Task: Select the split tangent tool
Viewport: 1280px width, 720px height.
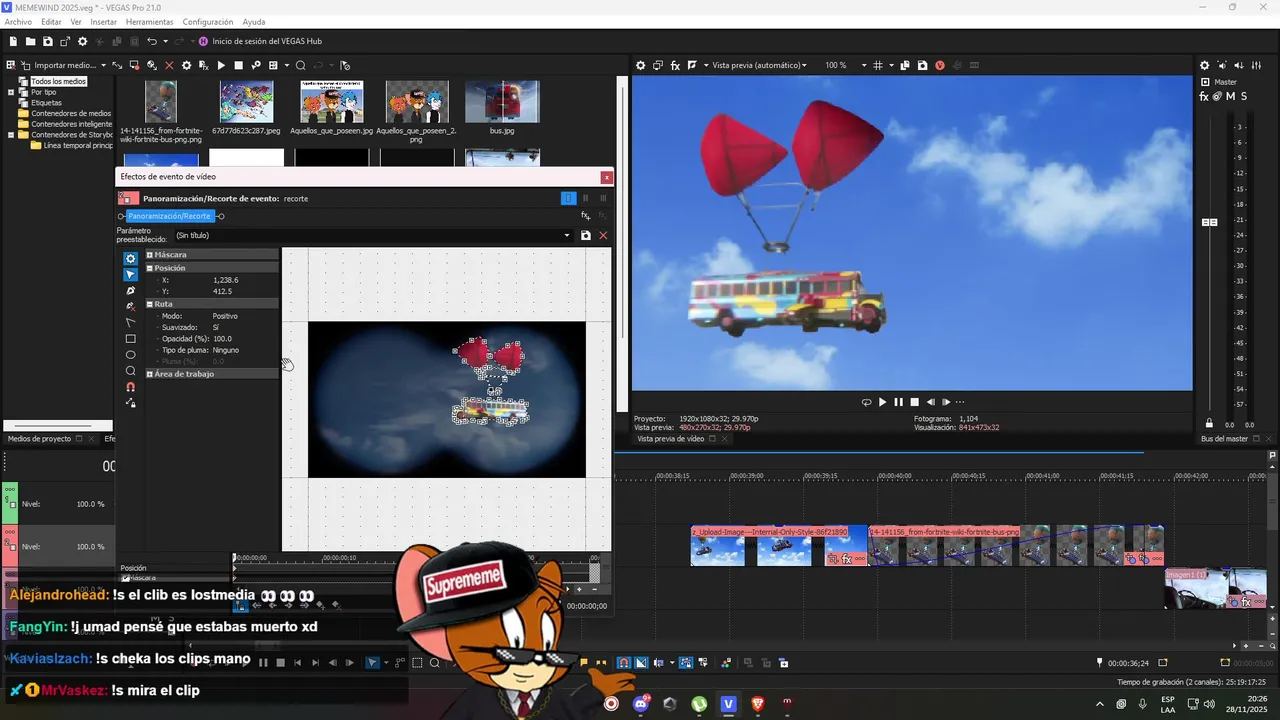Action: click(130, 323)
